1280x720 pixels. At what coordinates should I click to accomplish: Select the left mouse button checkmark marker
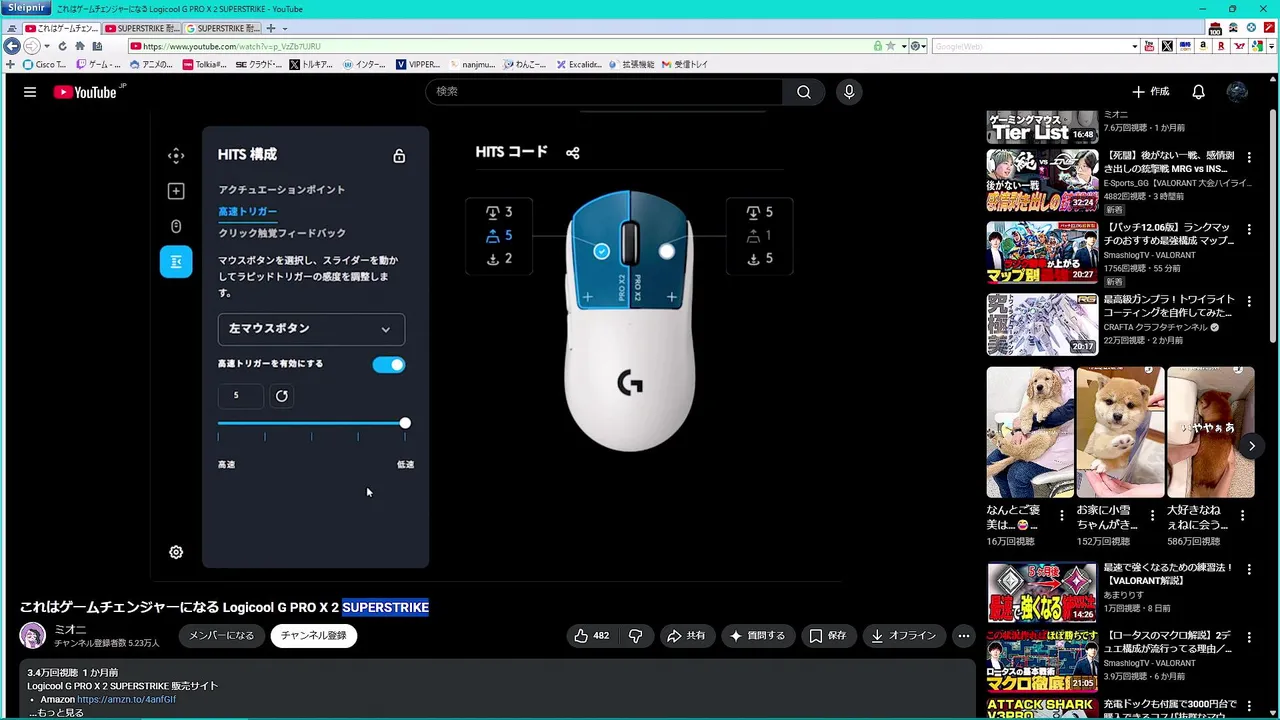click(x=601, y=251)
